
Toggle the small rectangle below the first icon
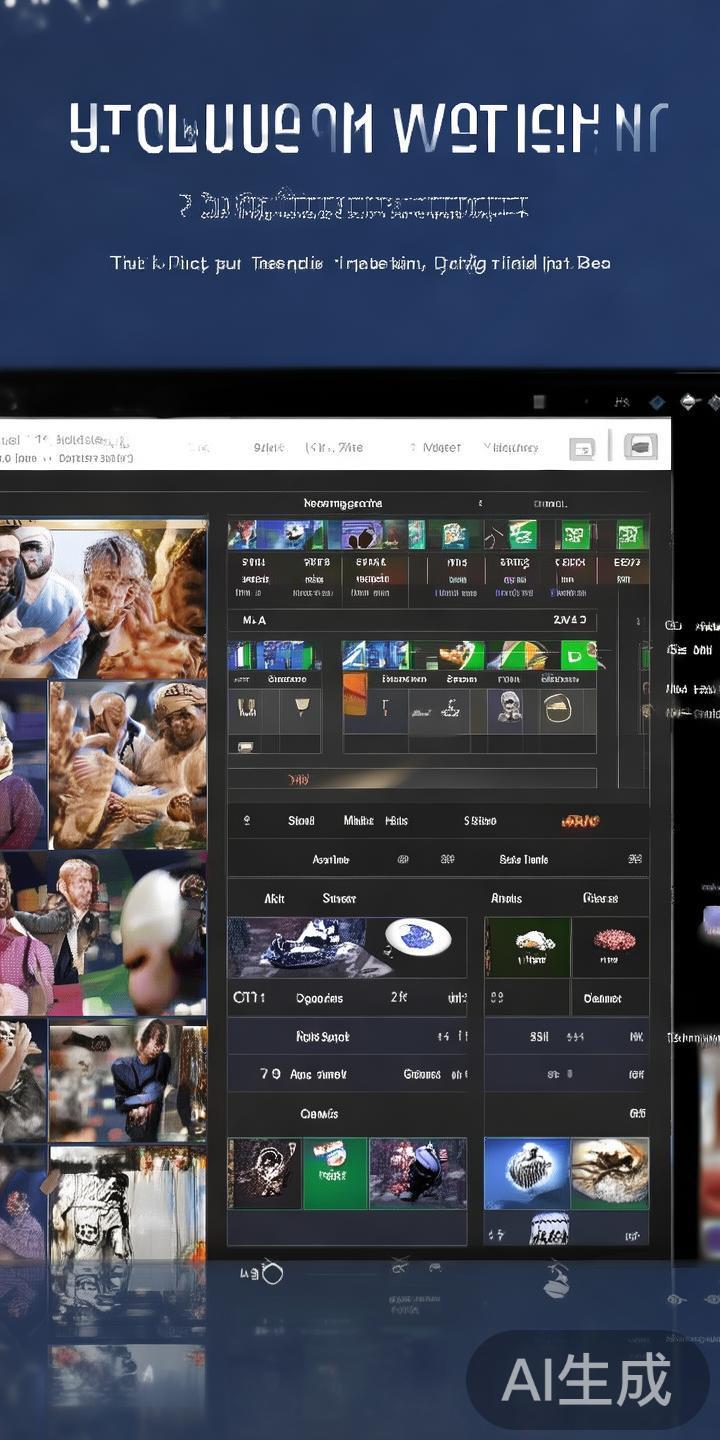[245, 745]
